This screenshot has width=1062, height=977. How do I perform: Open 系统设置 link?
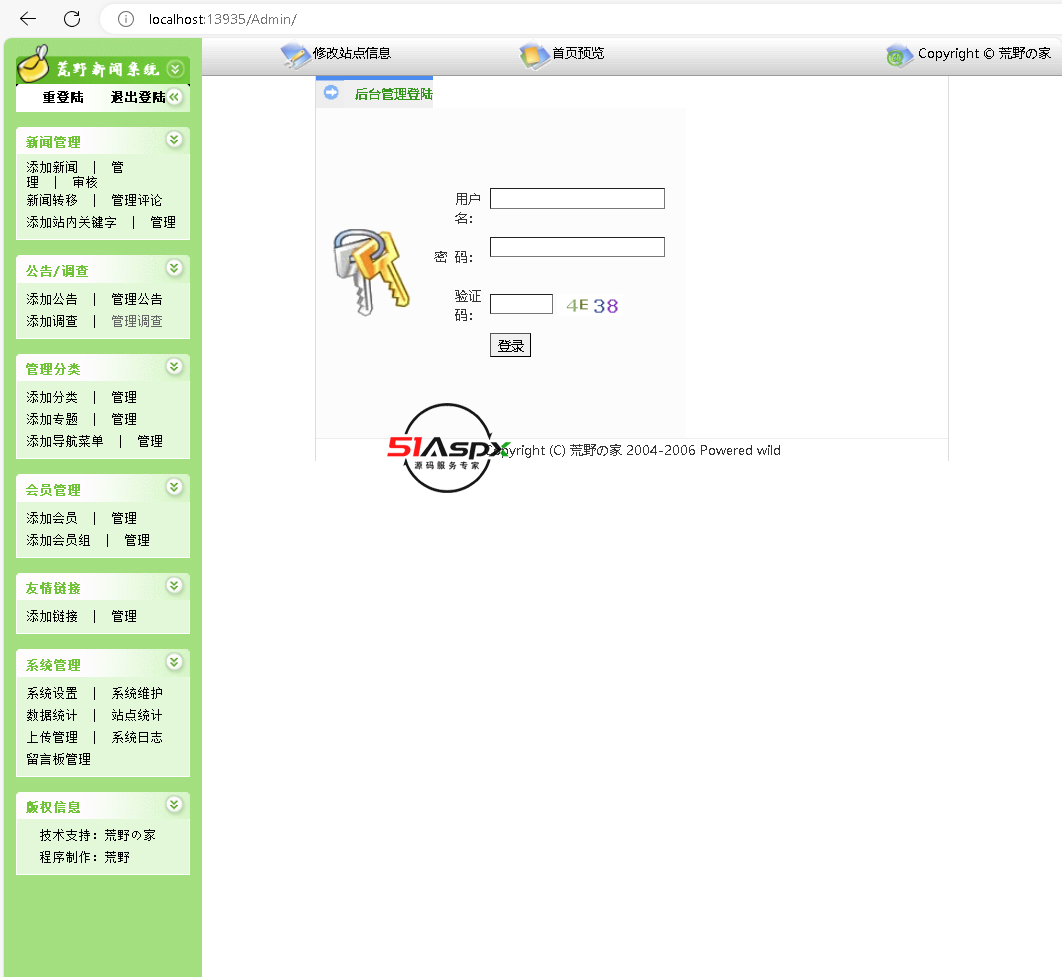52,693
